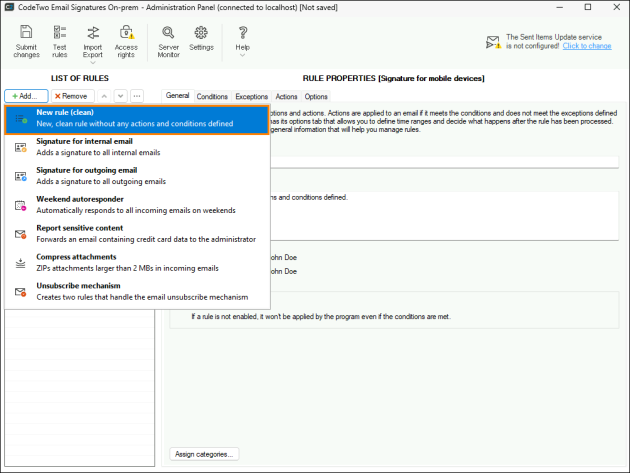
Task: Open the more options ellipsis button
Action: tap(137, 96)
